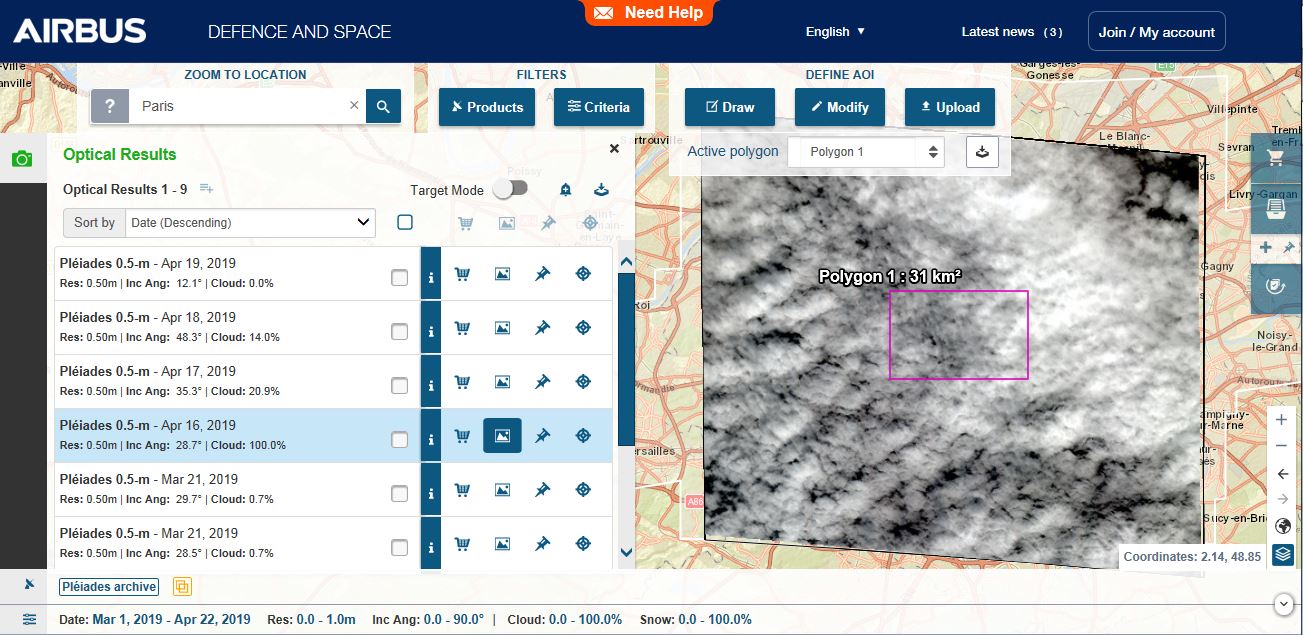Center the map on the Apr 19, 2019 result
This screenshot has width=1303, height=635.
click(x=583, y=274)
